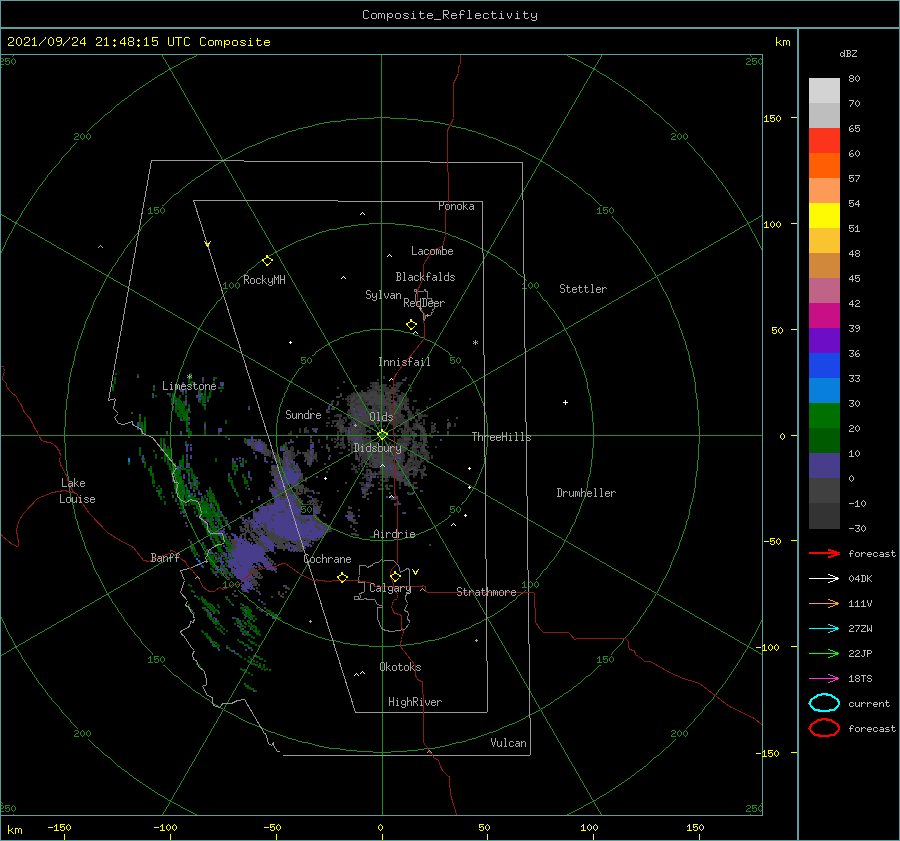The image size is (900, 841).
Task: Select the red 60–65 dBZ swatch
Action: click(x=824, y=141)
